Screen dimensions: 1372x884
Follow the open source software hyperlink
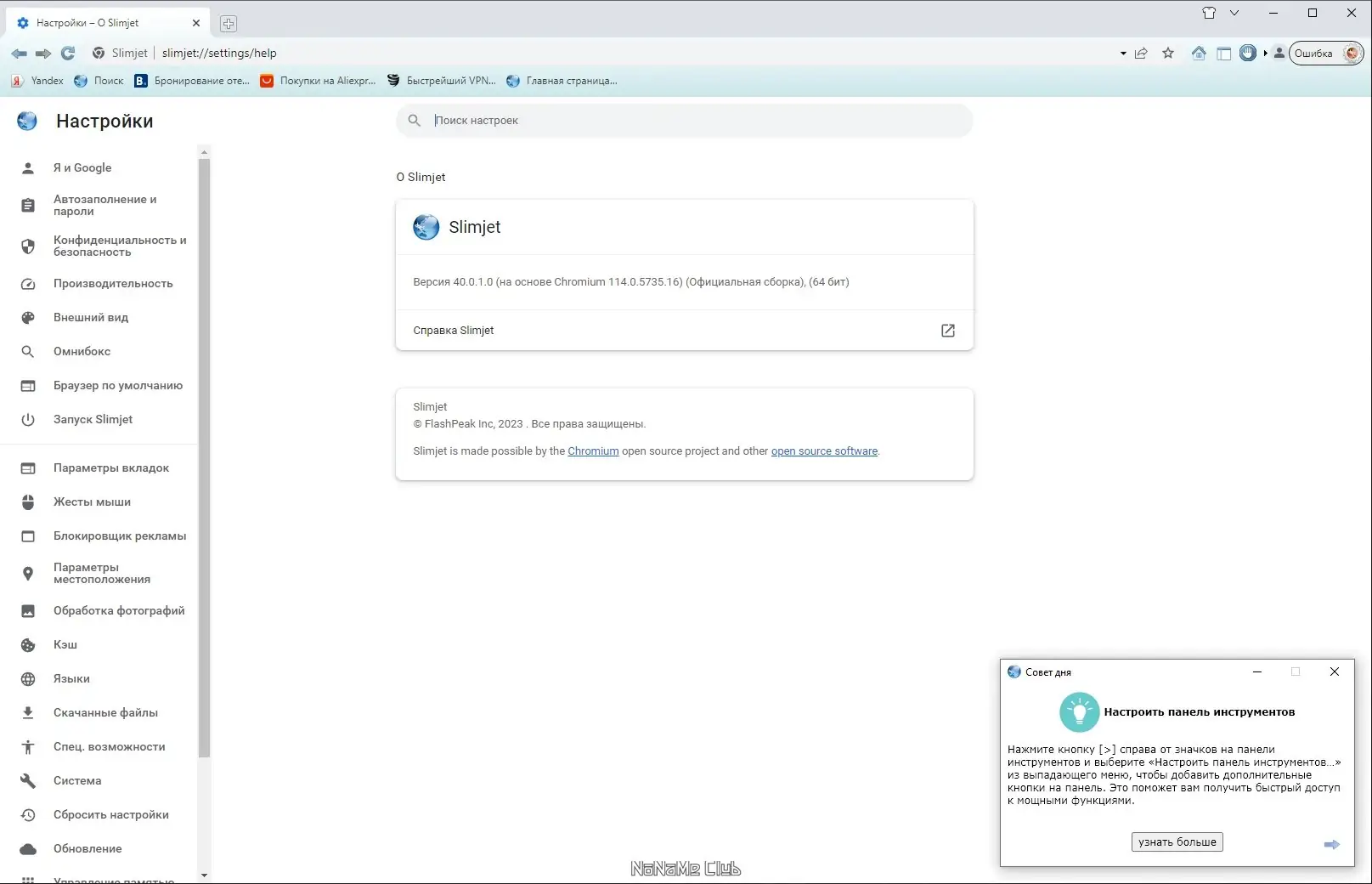824,451
